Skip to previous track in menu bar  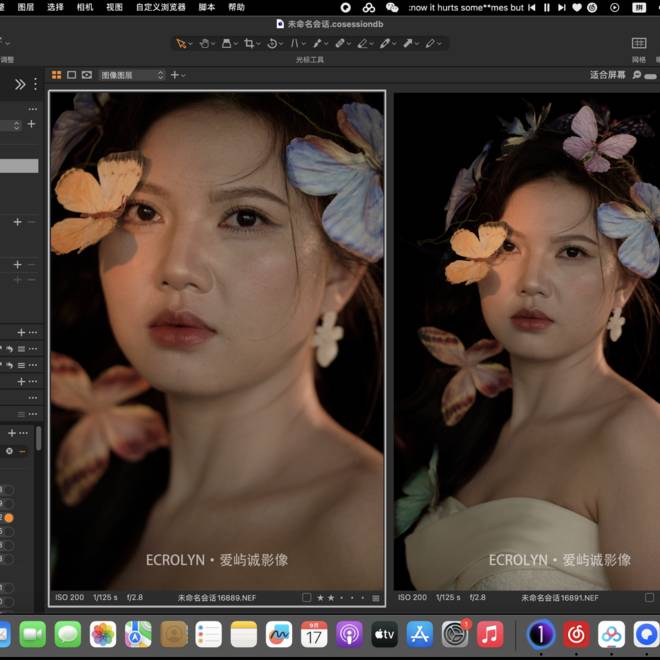click(532, 7)
